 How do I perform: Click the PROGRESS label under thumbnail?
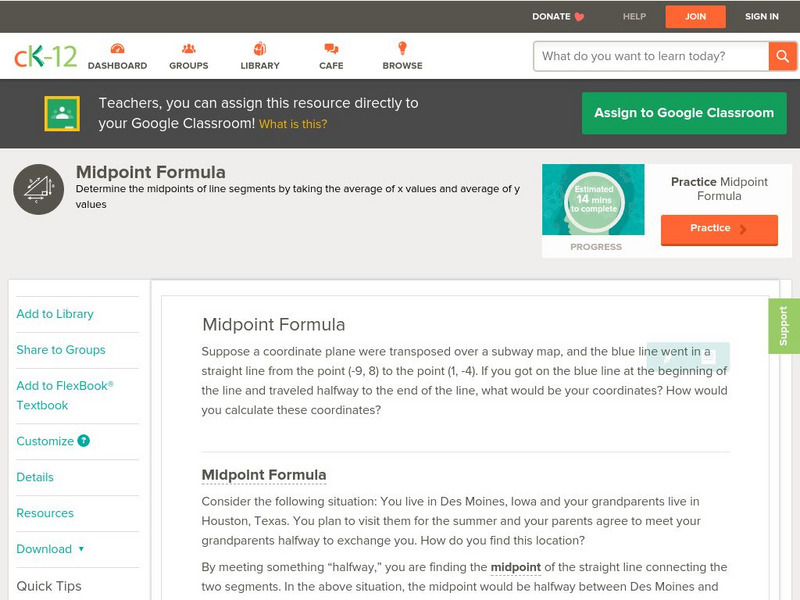click(x=596, y=246)
